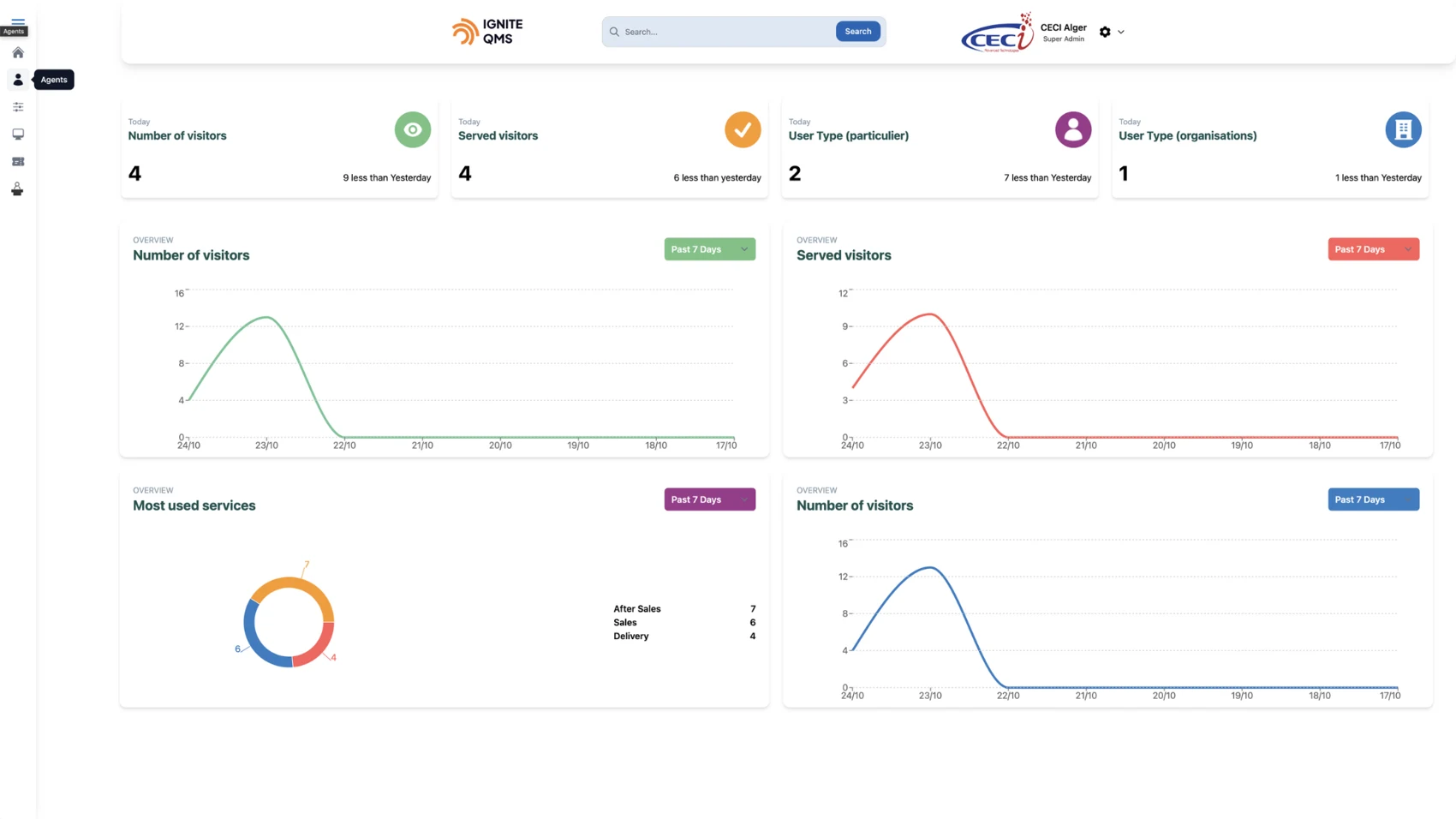Click the User Type (particulier) card title
This screenshot has width=1456, height=819.
[x=849, y=135]
